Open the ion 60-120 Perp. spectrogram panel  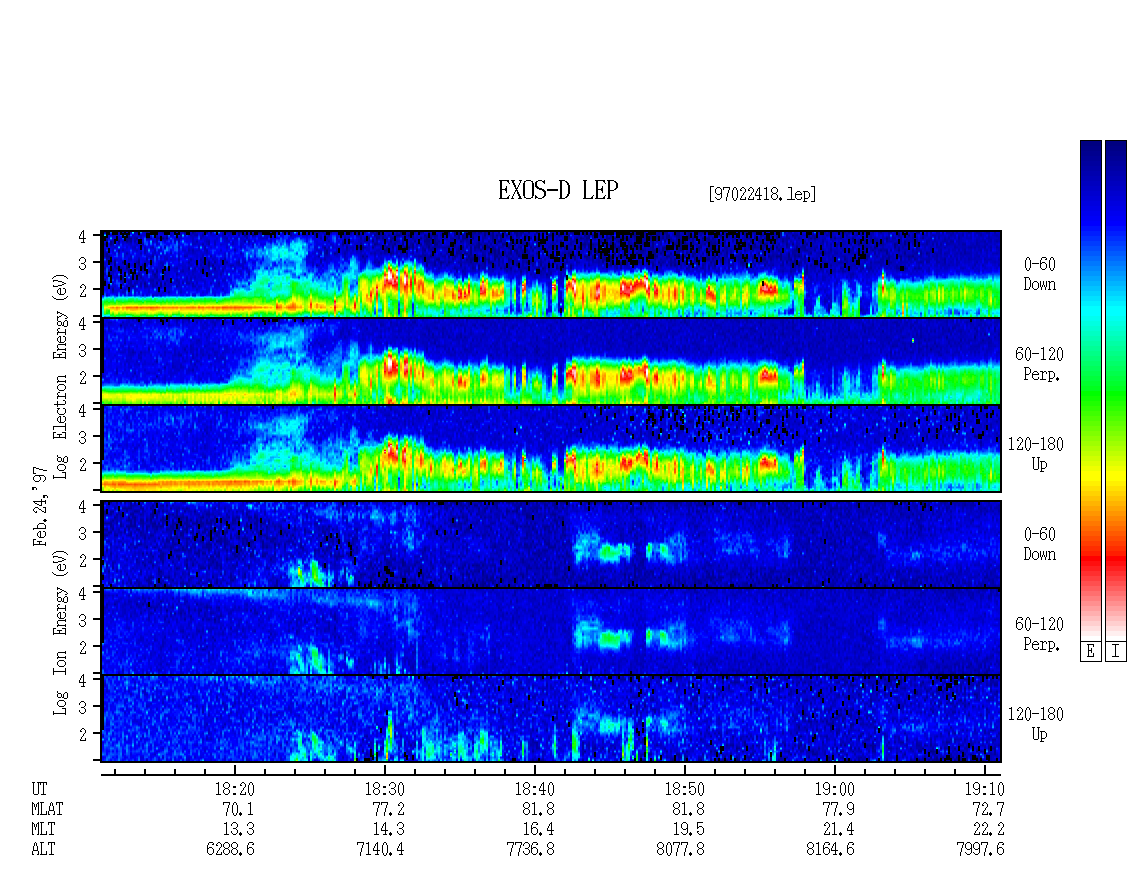551,631
